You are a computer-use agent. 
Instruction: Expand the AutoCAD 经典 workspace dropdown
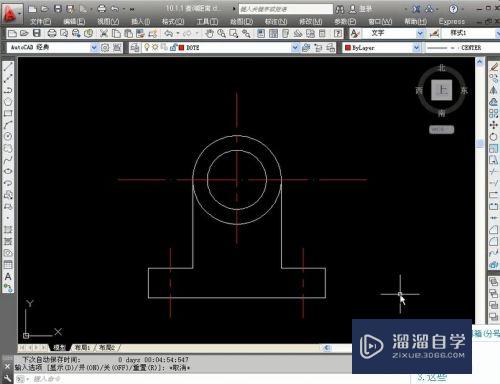94,48
